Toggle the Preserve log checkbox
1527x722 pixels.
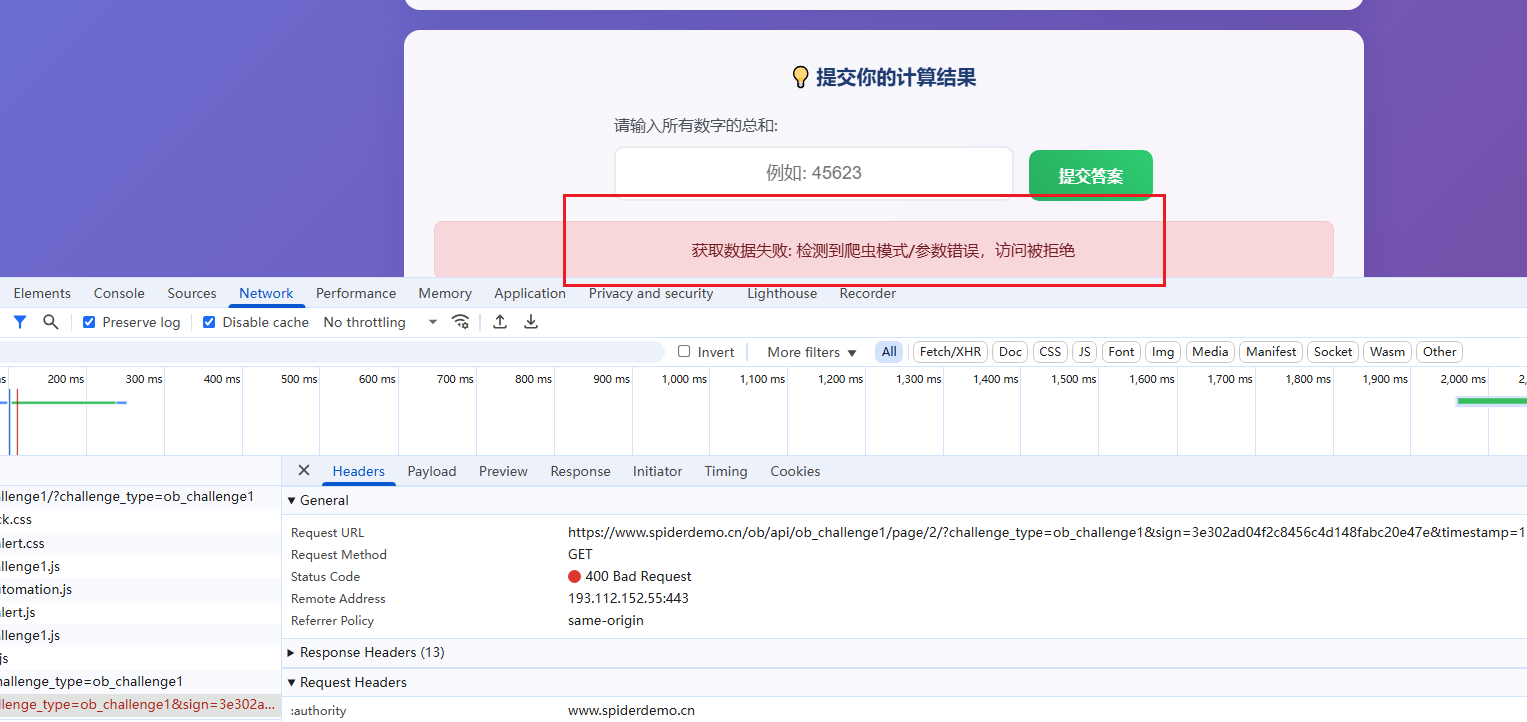pos(89,322)
